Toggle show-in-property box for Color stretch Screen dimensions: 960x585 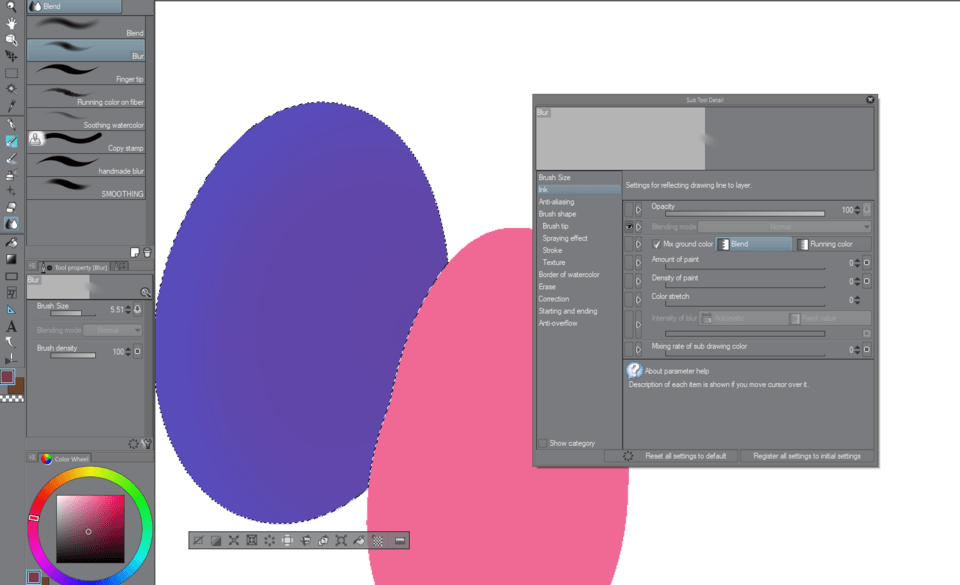tap(629, 299)
